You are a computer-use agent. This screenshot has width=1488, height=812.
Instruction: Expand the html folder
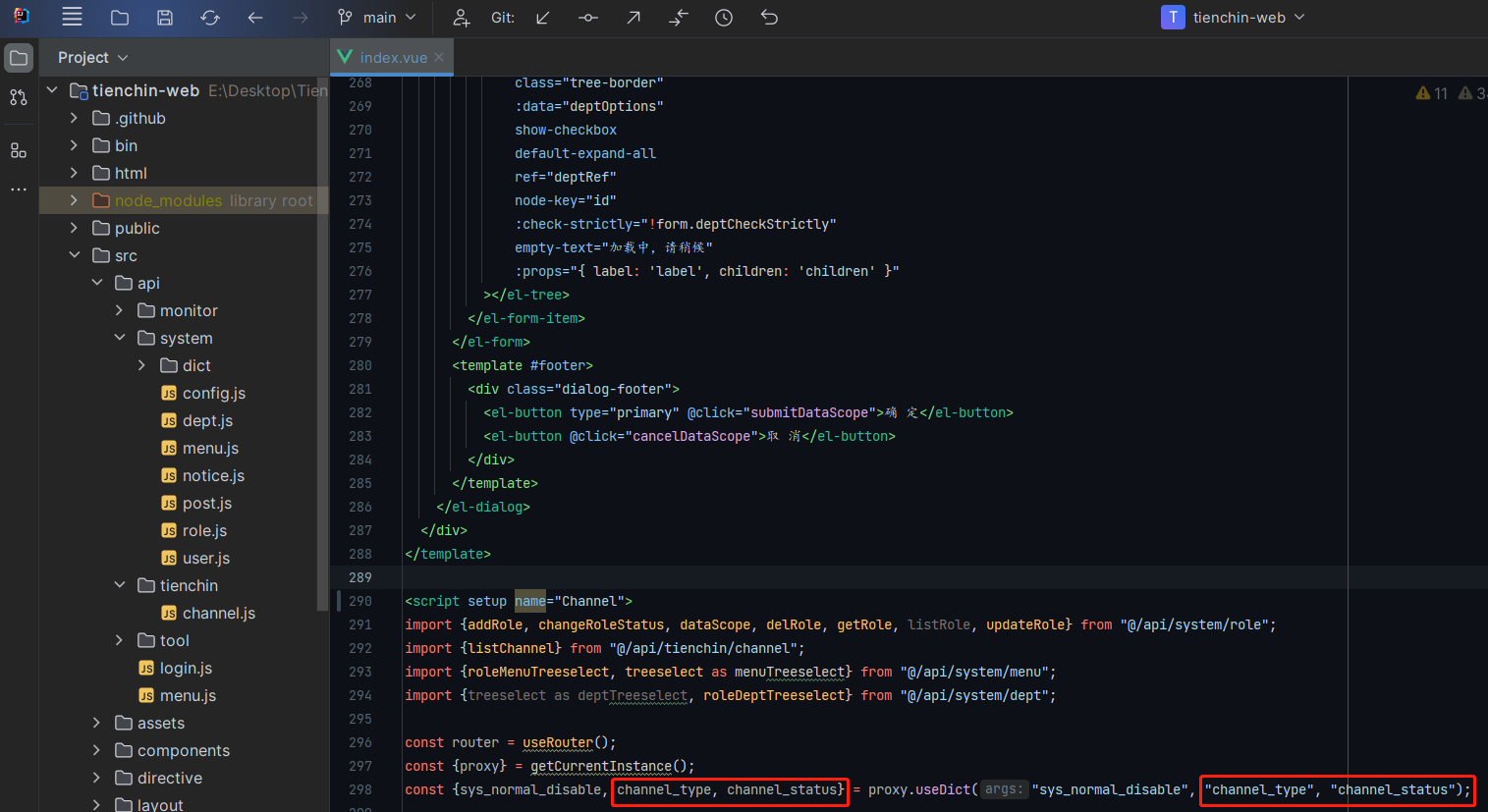point(74,173)
